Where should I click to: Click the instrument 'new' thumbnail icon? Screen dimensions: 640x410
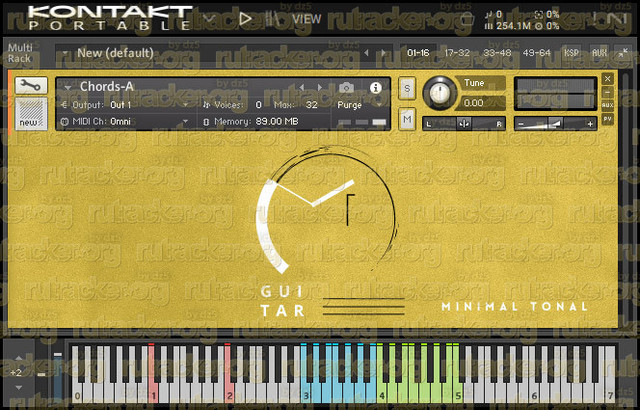31,114
